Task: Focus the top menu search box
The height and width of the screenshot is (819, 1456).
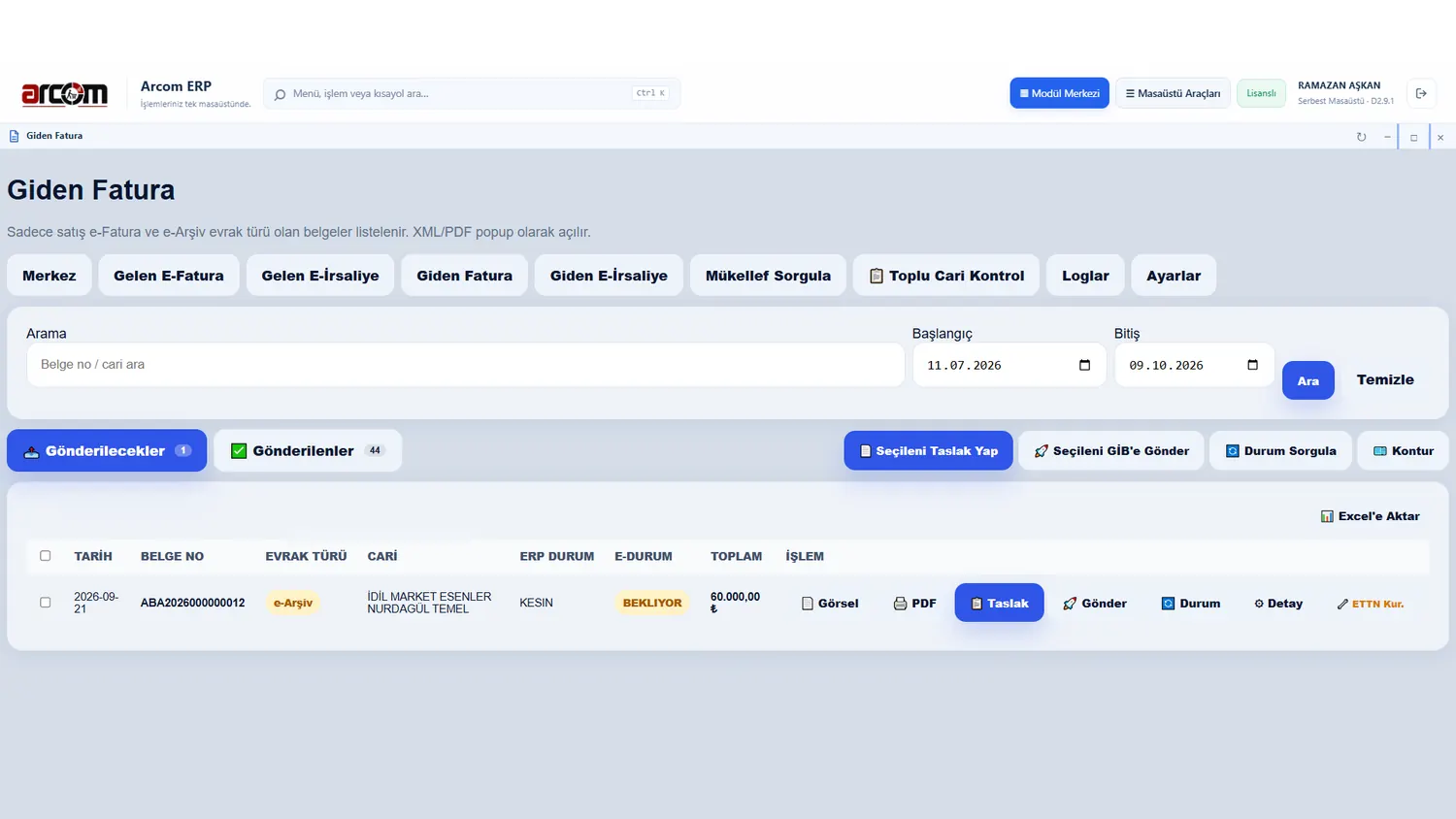Action: click(472, 93)
